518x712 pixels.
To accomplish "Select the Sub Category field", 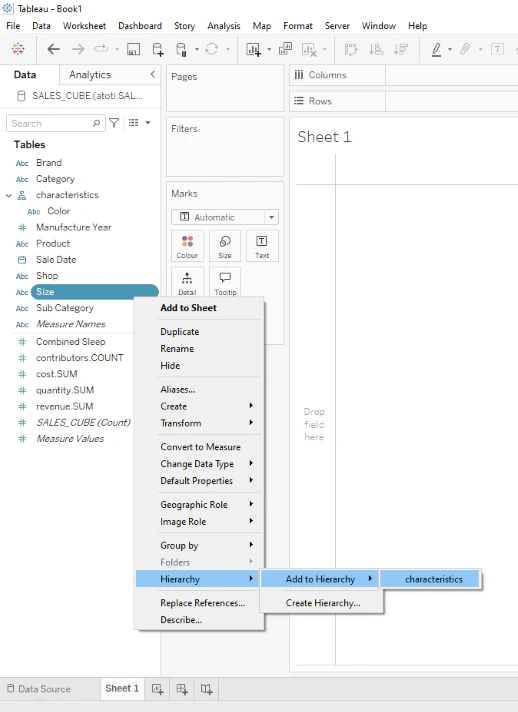I will (x=64, y=308).
